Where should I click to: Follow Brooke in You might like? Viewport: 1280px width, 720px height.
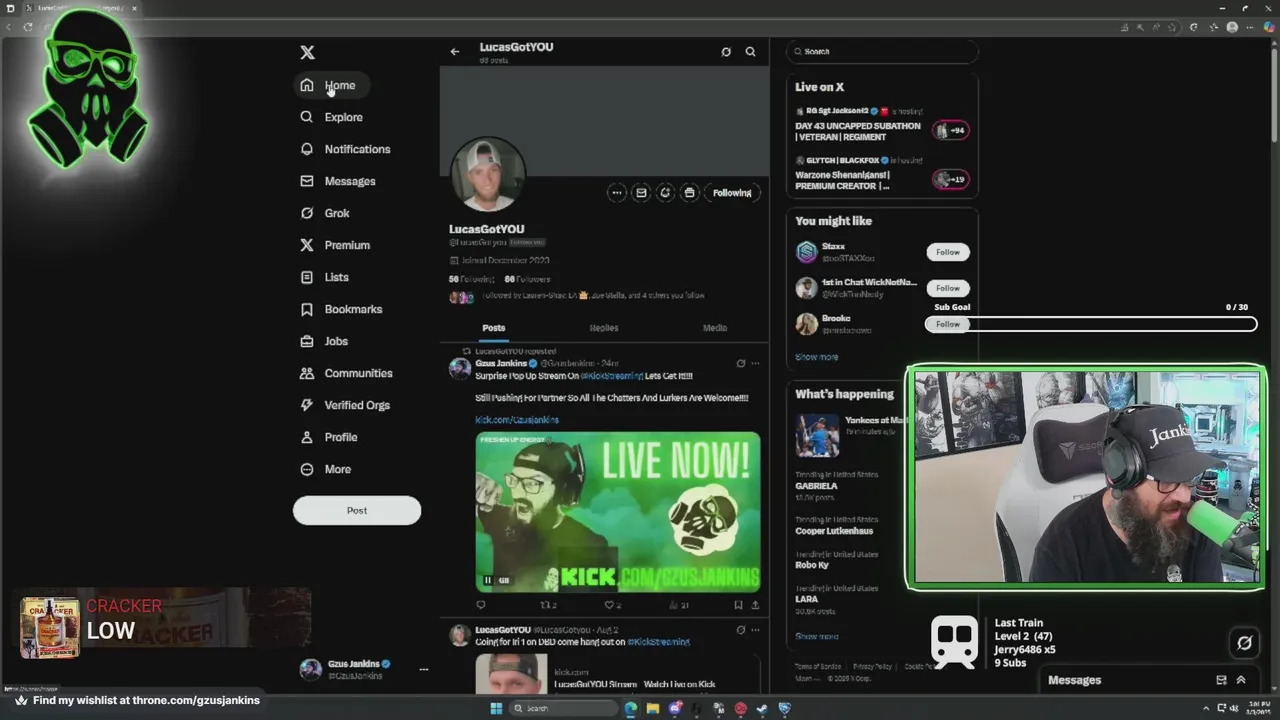[948, 324]
